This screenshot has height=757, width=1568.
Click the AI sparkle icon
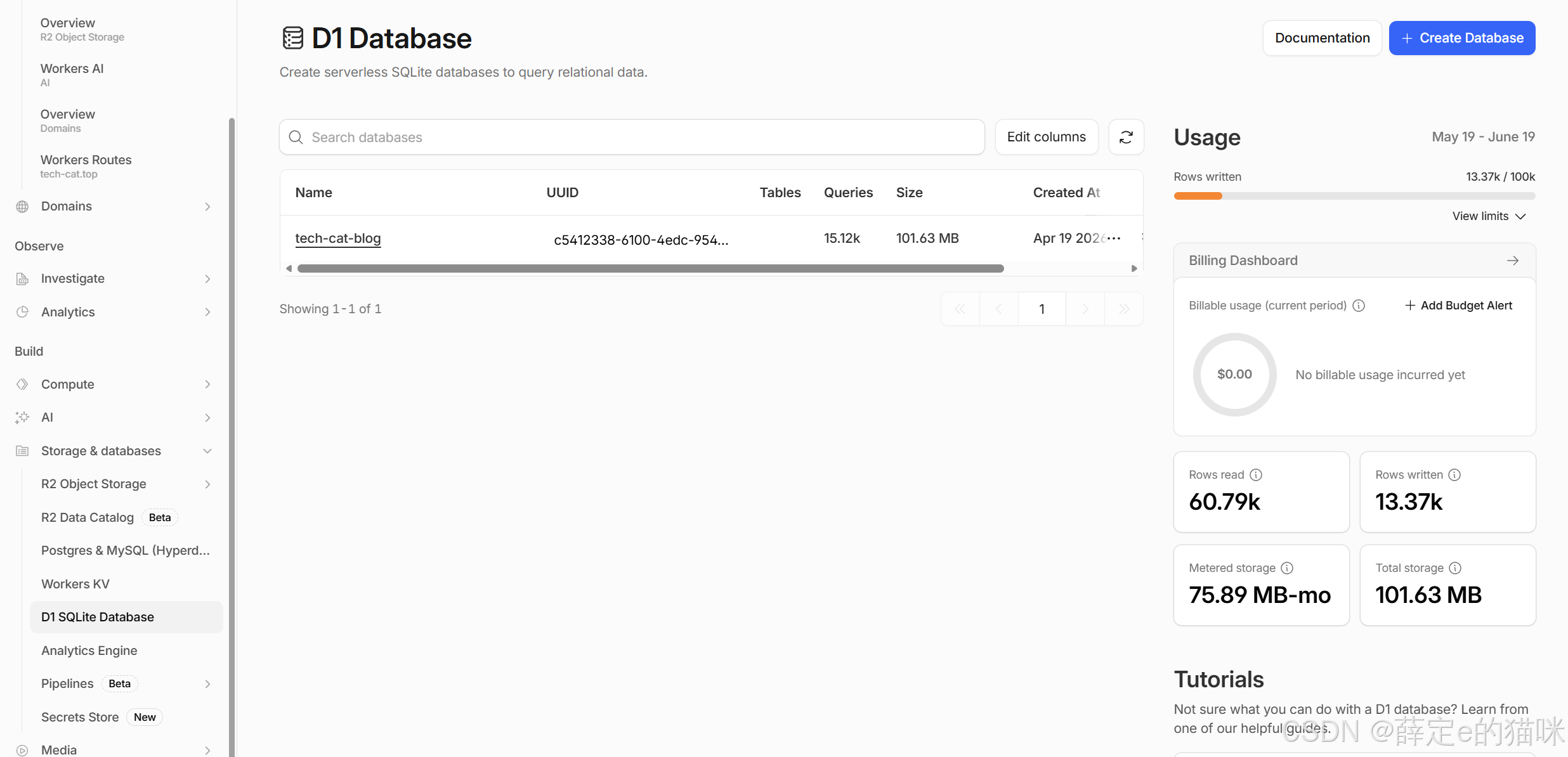click(x=22, y=417)
